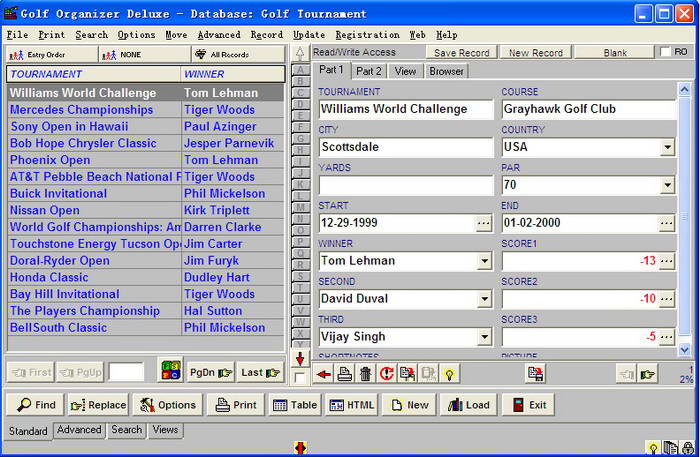Image resolution: width=700 pixels, height=457 pixels.
Task: Click the red left arrow record button
Action: coord(324,374)
